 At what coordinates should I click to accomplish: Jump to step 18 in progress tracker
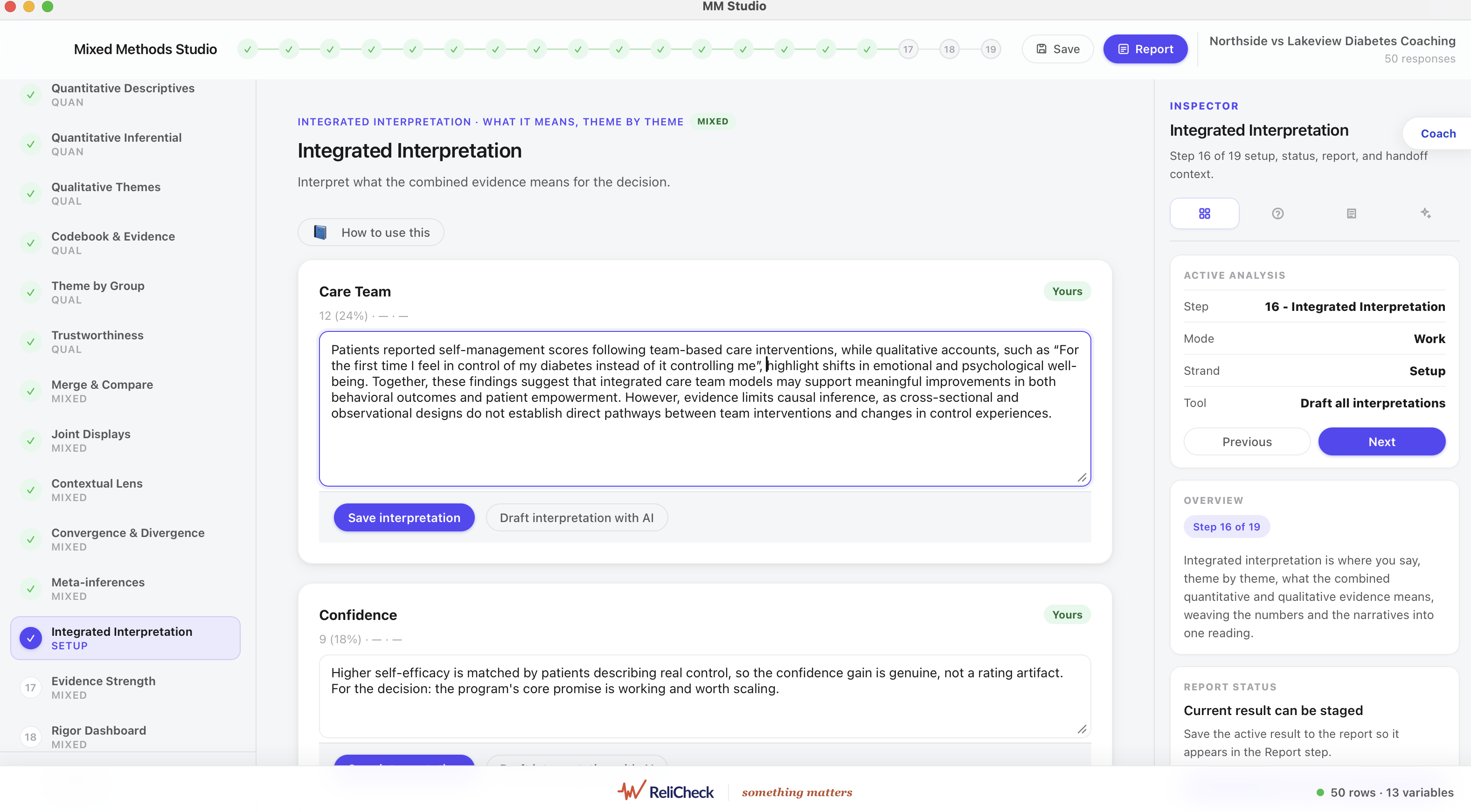coord(949,50)
